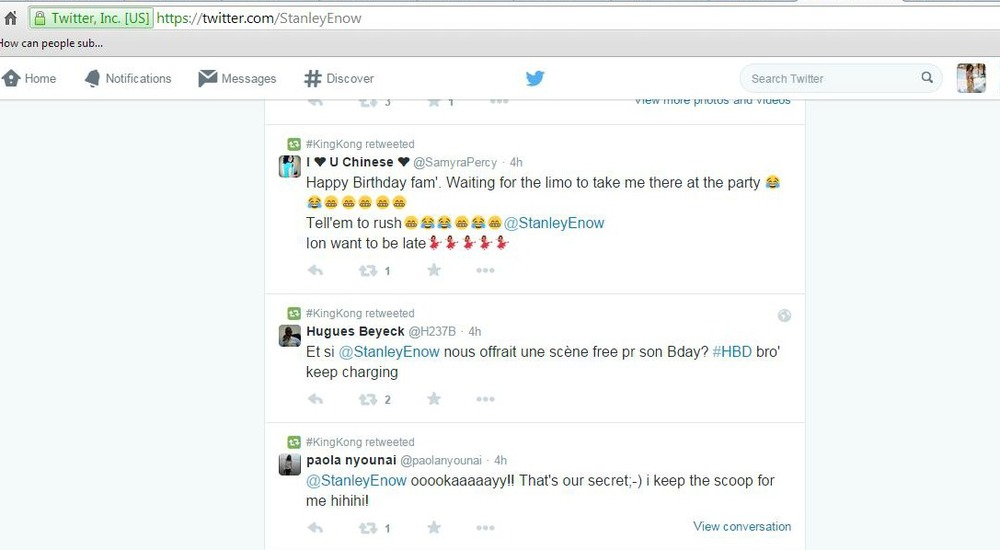Click the Home house icon in nav
Screen dimensions: 1000x550
point(11,78)
